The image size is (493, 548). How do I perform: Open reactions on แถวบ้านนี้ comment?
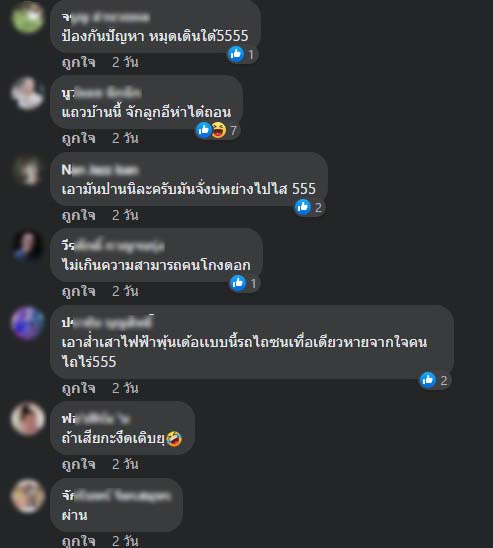click(x=218, y=130)
